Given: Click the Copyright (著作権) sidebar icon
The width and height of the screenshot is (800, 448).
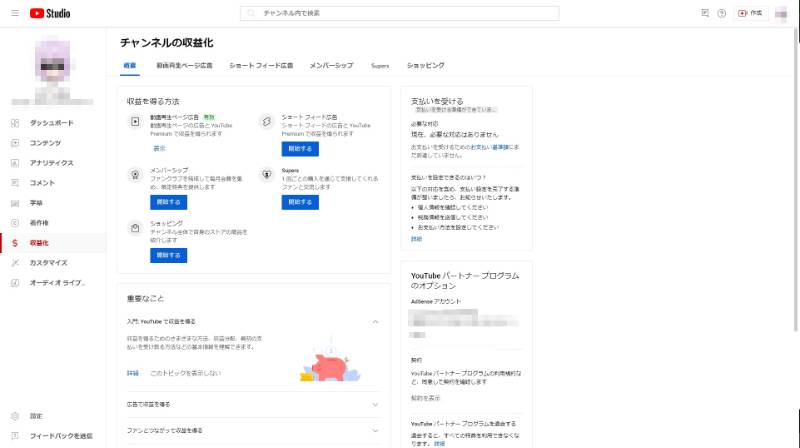Looking at the screenshot, I should pyautogui.click(x=15, y=223).
